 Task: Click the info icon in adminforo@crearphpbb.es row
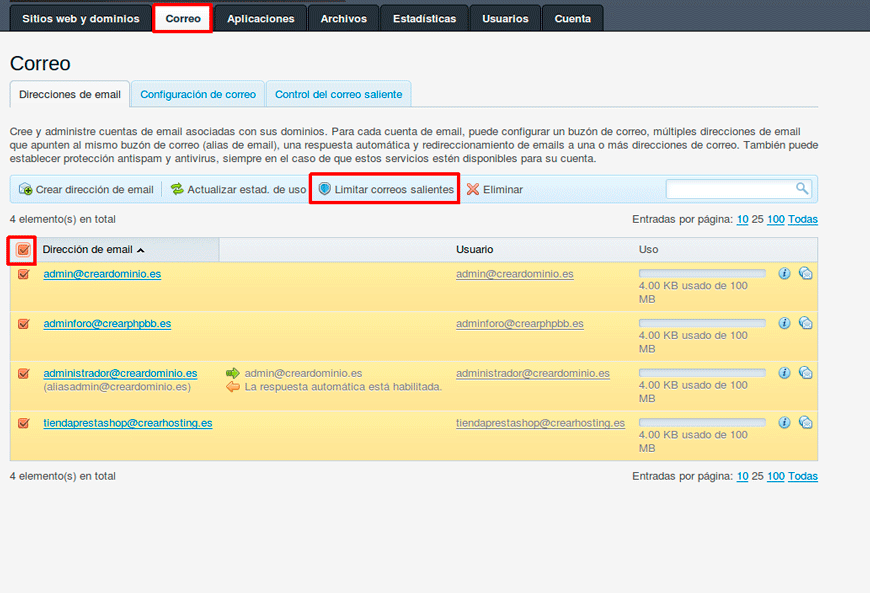(784, 323)
